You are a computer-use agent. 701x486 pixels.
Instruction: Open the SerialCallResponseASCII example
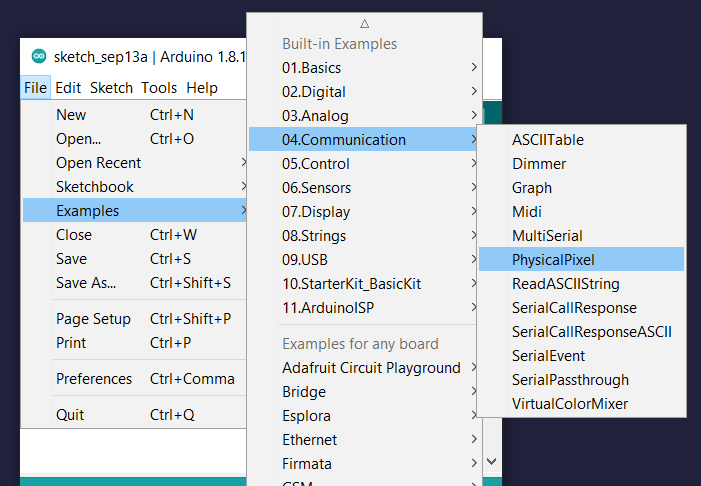click(x=581, y=332)
